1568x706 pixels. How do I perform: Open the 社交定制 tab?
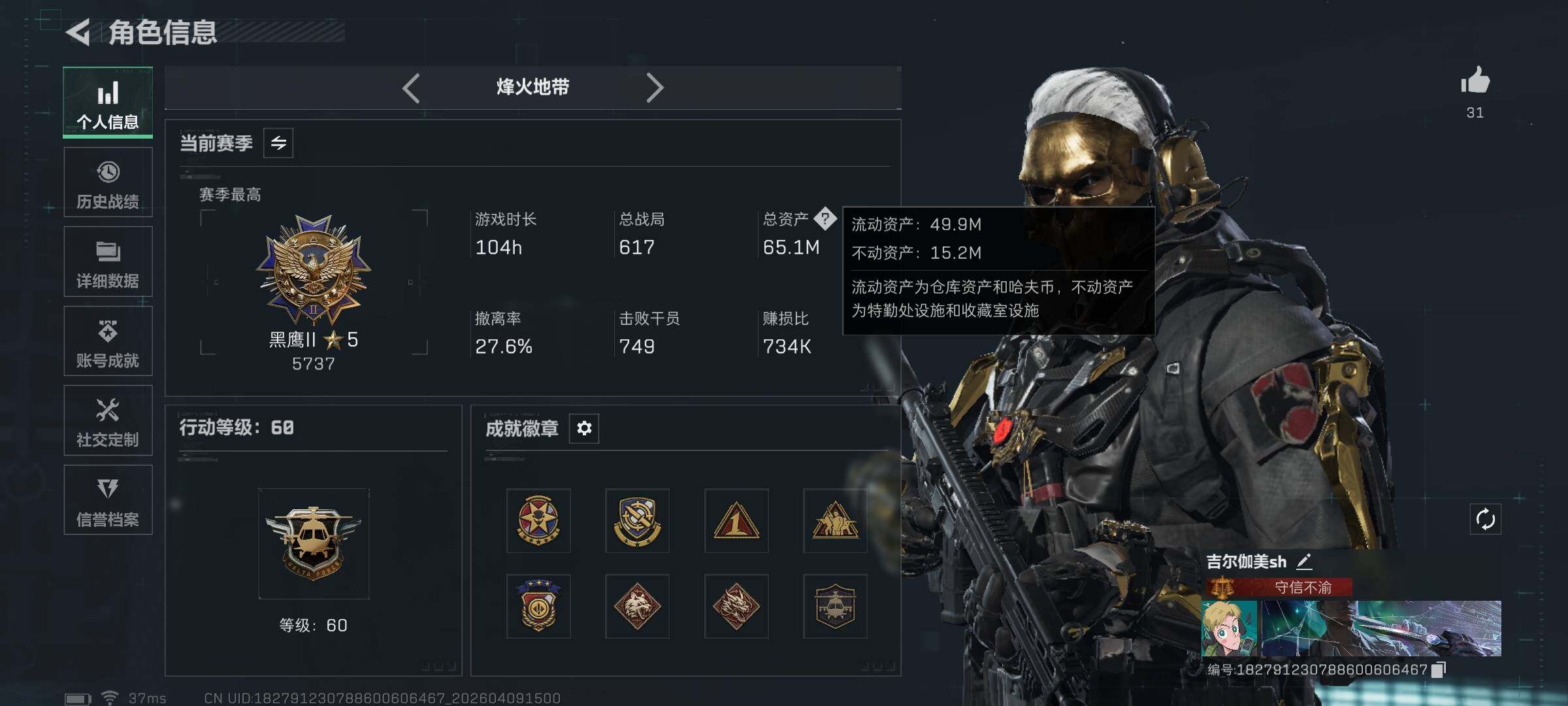pos(108,420)
